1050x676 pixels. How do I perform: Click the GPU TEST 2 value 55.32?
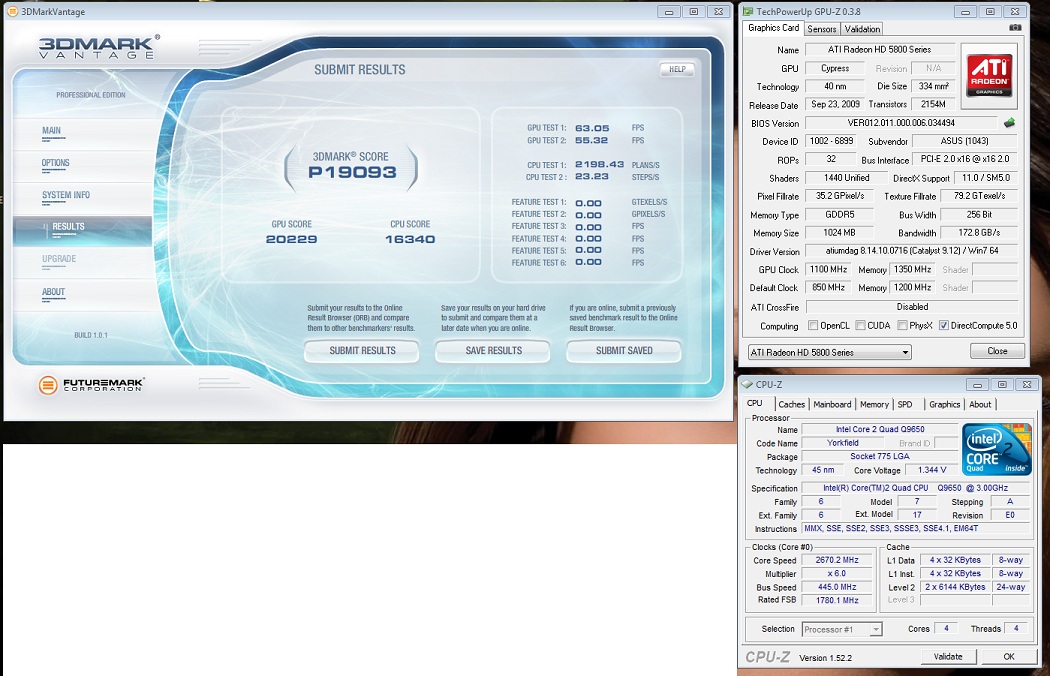pos(592,141)
